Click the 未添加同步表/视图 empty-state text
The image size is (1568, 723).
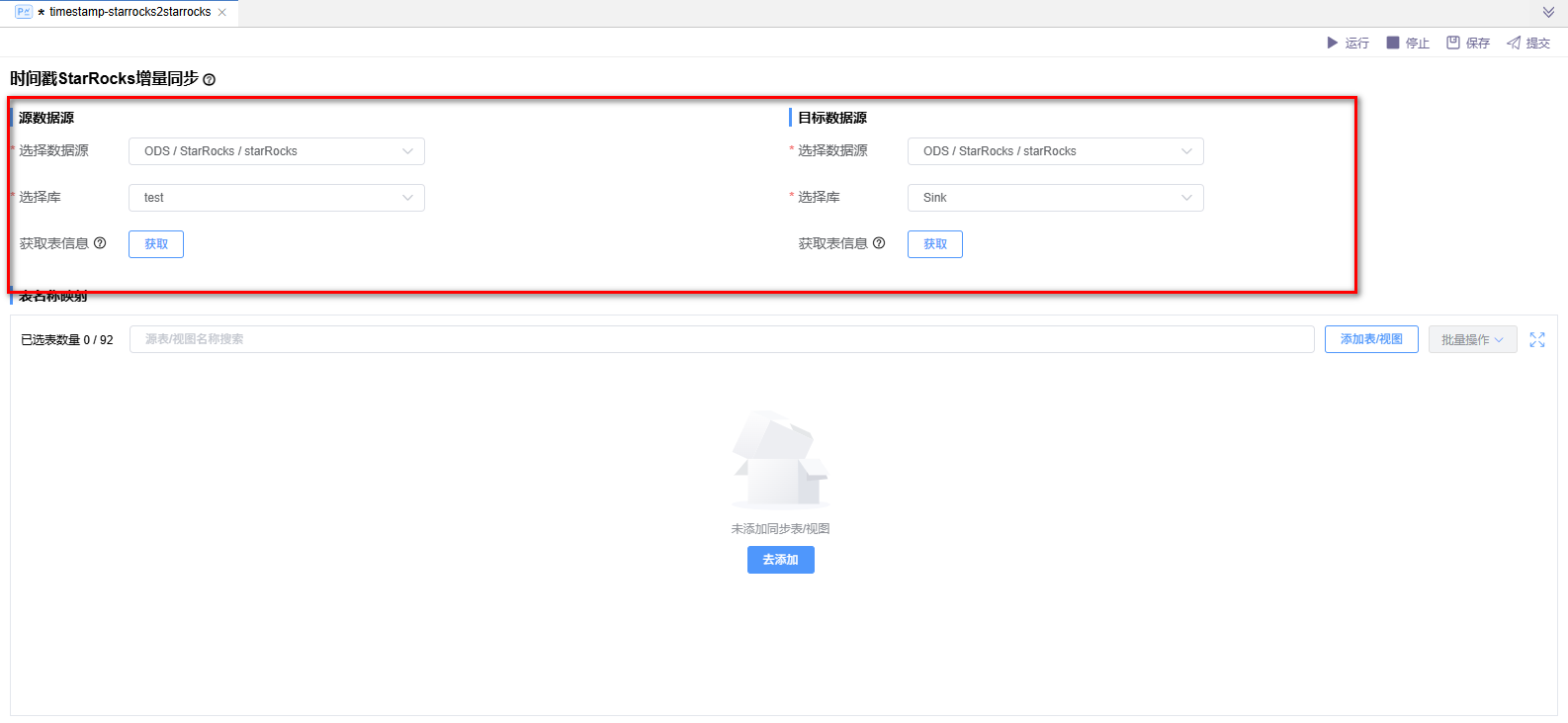point(781,529)
